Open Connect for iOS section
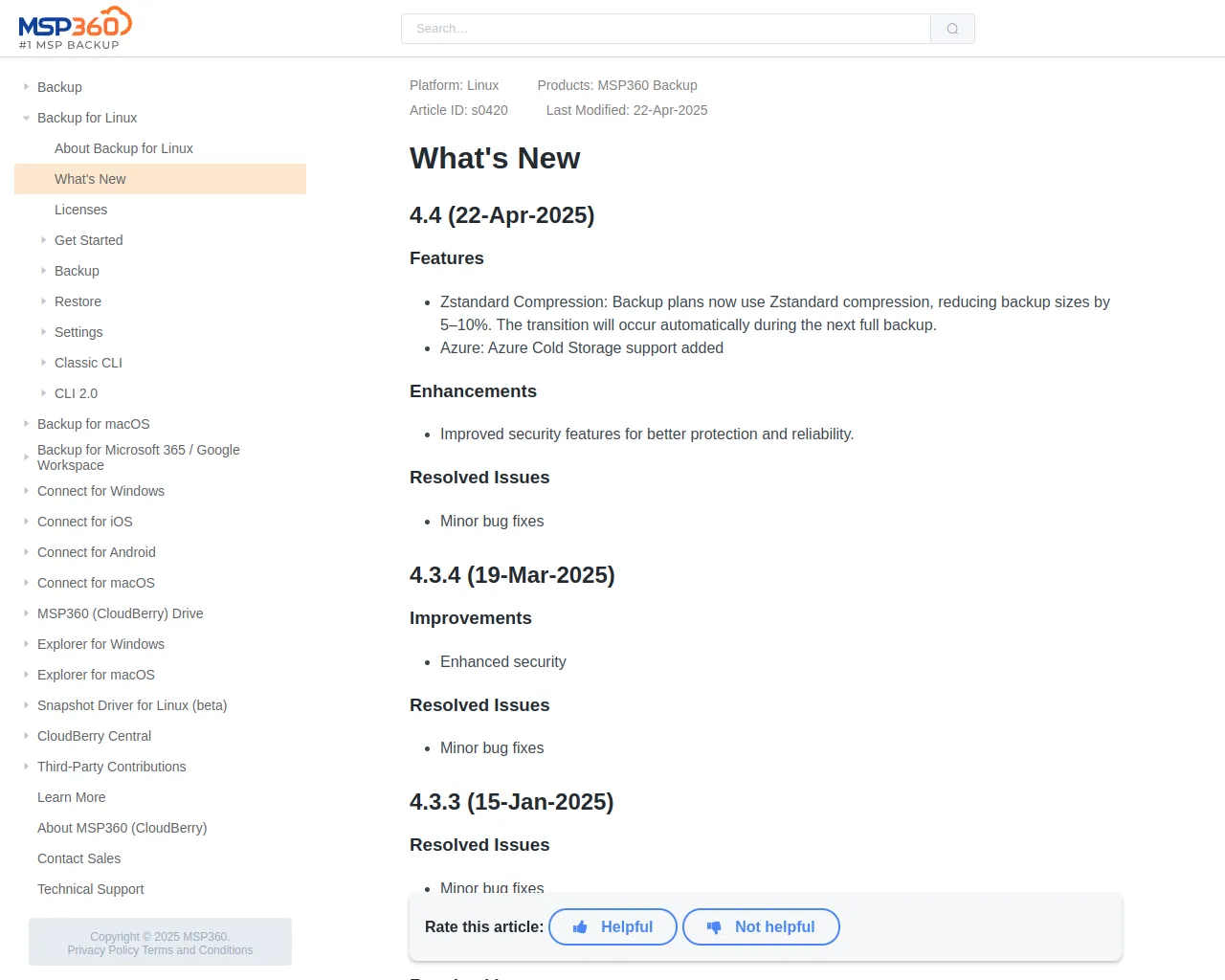This screenshot has width=1225, height=980. coord(84,522)
